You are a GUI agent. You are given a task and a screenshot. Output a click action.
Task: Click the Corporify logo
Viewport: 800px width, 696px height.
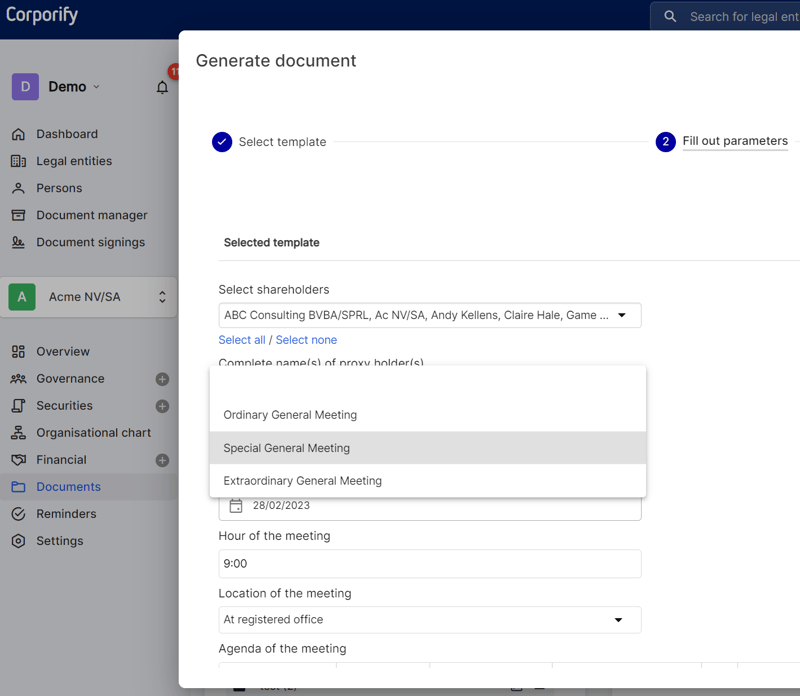[x=42, y=15]
